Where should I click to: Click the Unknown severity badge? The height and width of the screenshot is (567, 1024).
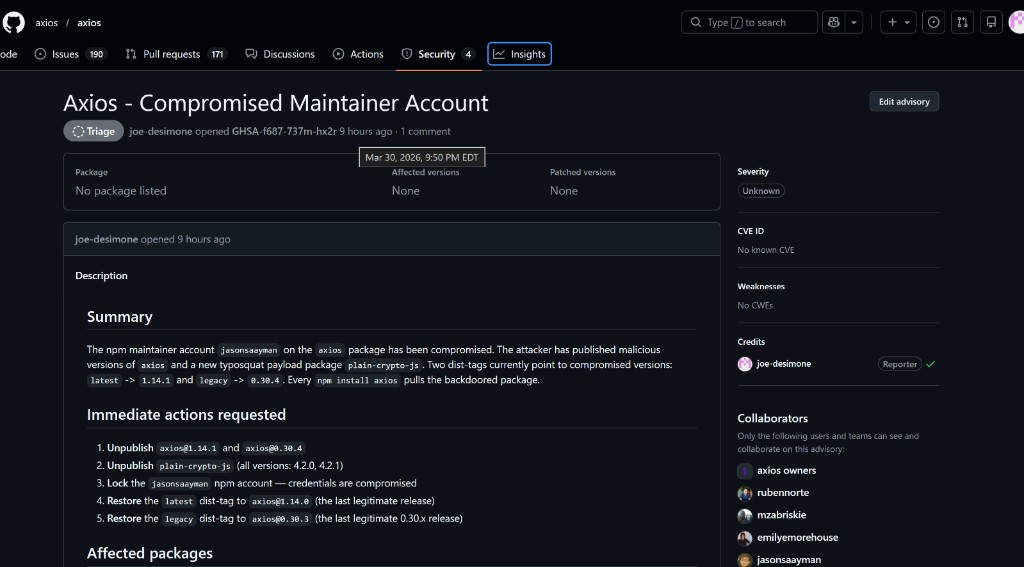click(761, 191)
